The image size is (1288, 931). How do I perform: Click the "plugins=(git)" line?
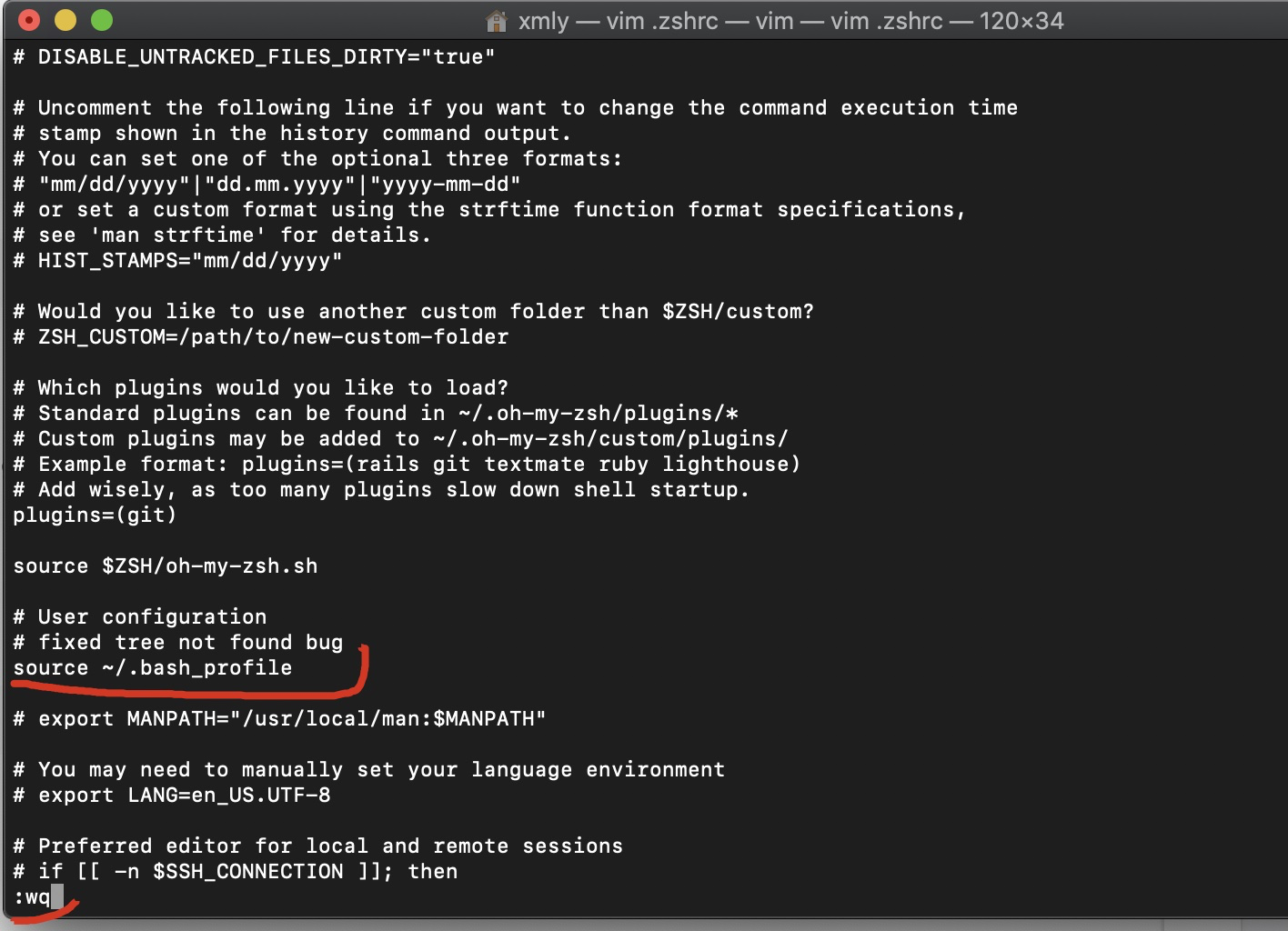tap(95, 516)
